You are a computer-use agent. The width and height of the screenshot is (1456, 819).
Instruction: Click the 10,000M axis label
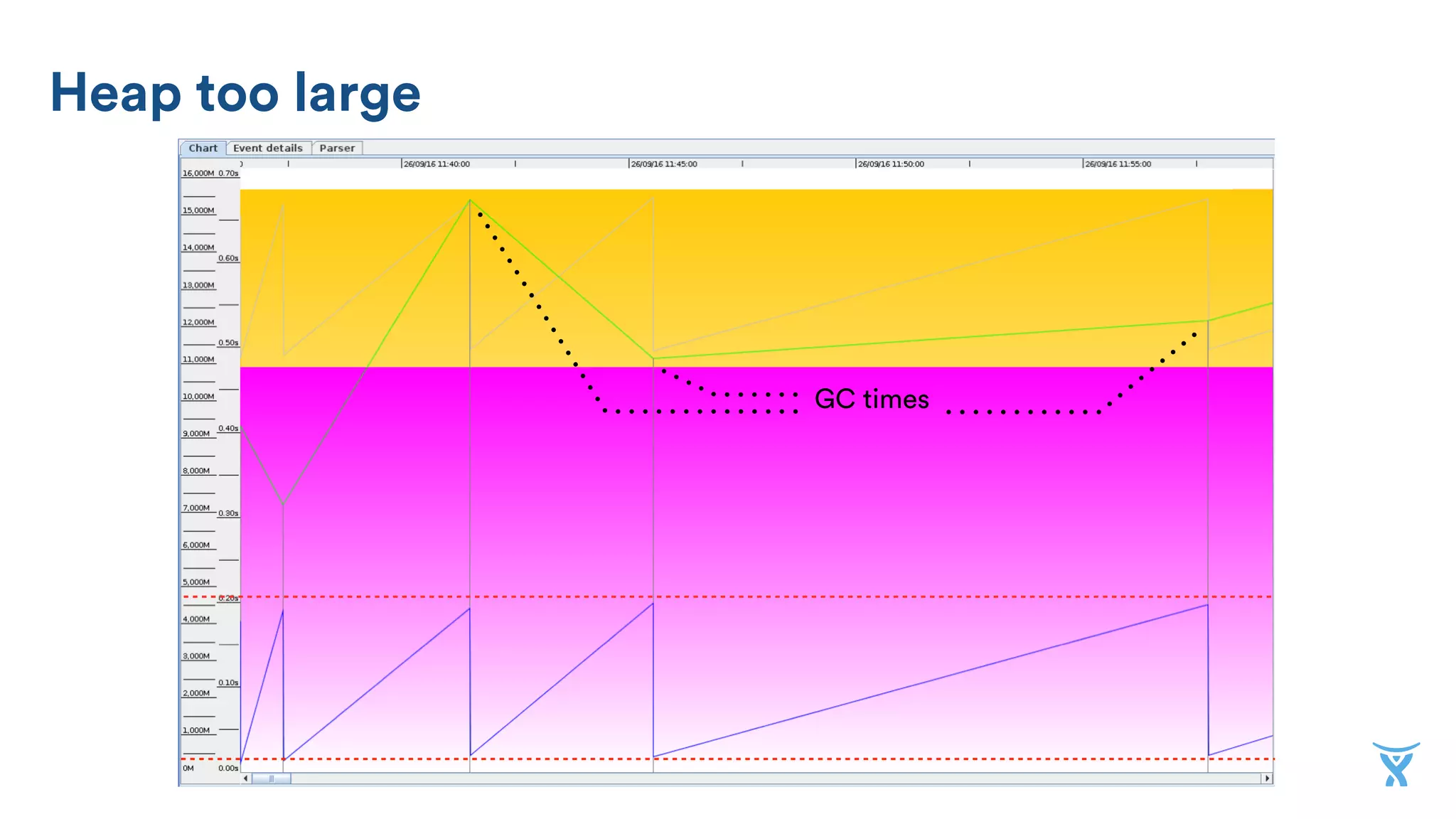pos(198,397)
